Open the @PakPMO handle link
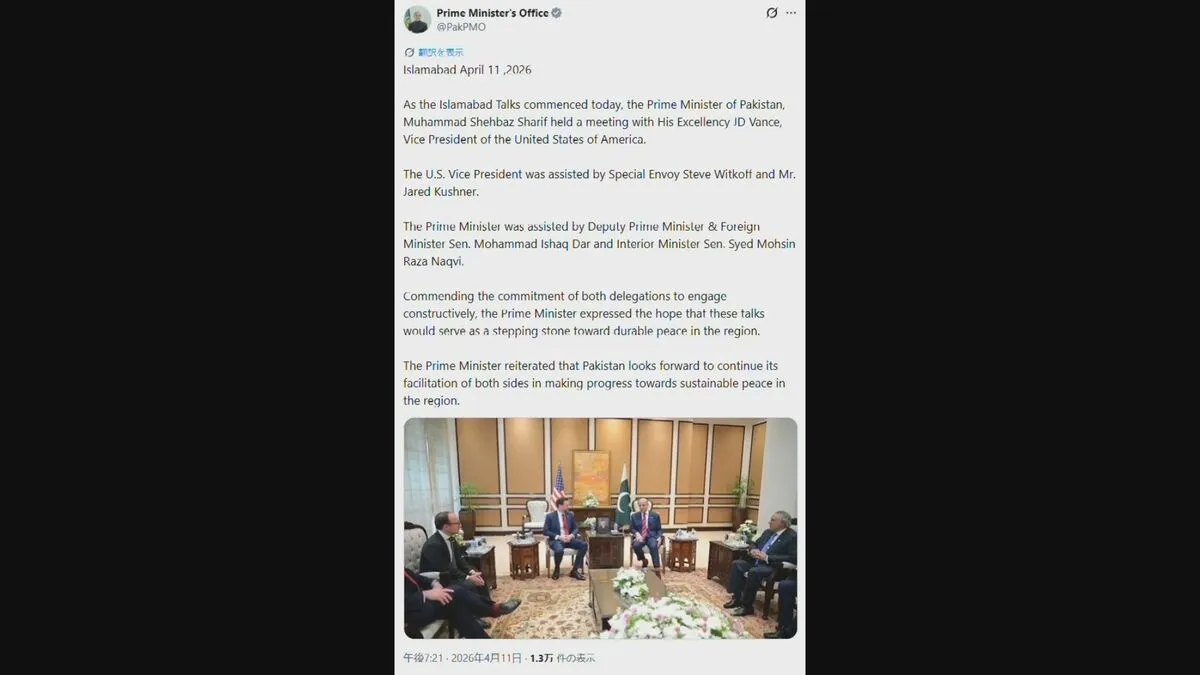This screenshot has width=1200, height=675. pos(461,27)
